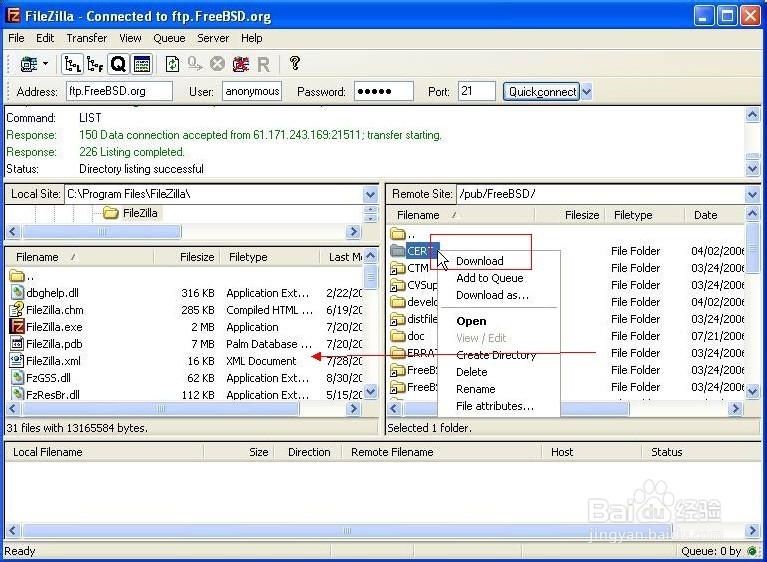The width and height of the screenshot is (767, 562).
Task: Select FileZilla.pdb in local file list
Action: [54, 344]
